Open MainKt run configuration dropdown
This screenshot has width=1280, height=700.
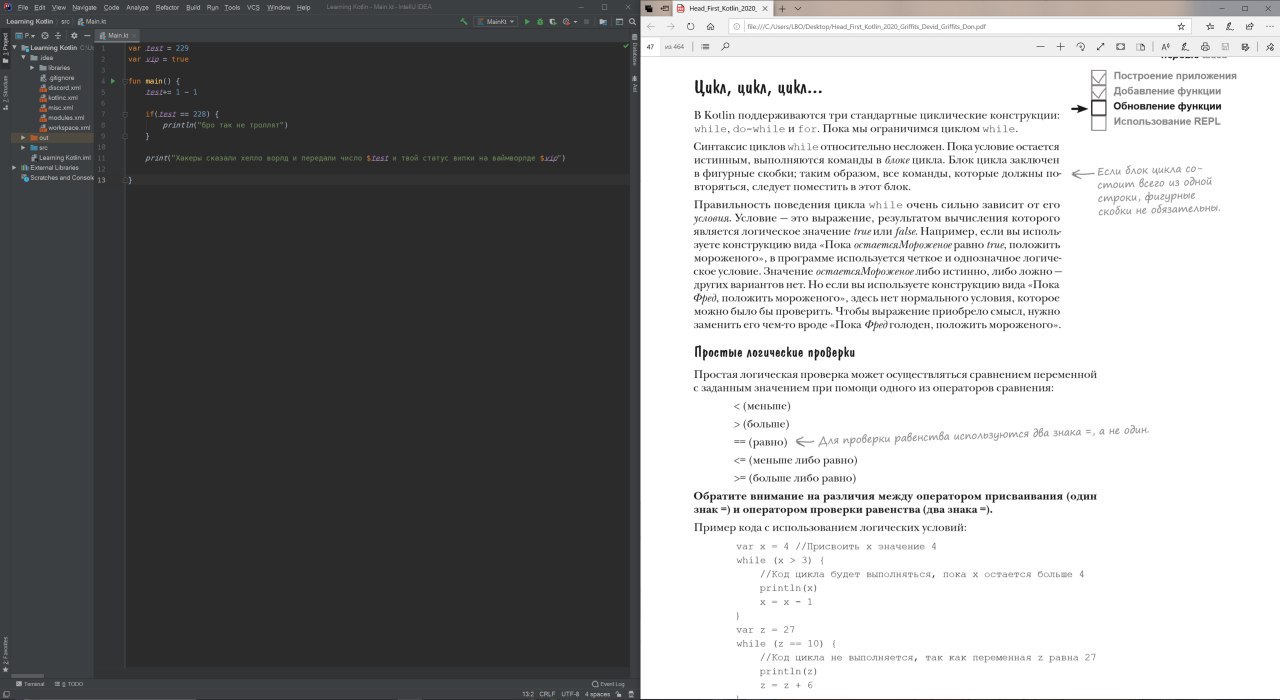(495, 21)
